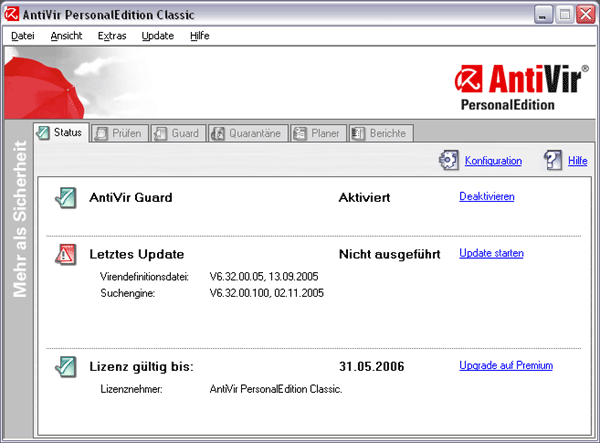The image size is (600, 443).
Task: Click the AntiVir PersonalEdition logo
Action: coord(522,88)
